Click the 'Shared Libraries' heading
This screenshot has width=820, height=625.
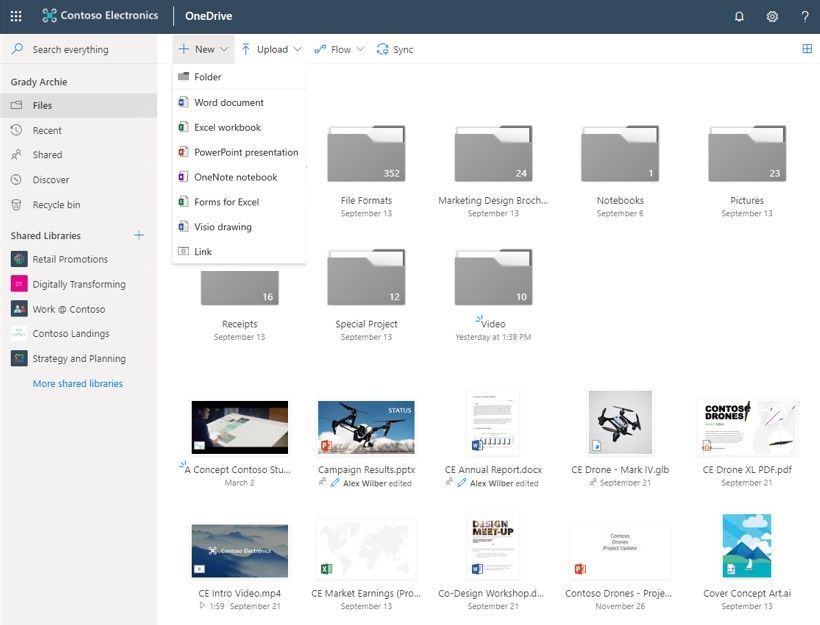pyautogui.click(x=45, y=235)
